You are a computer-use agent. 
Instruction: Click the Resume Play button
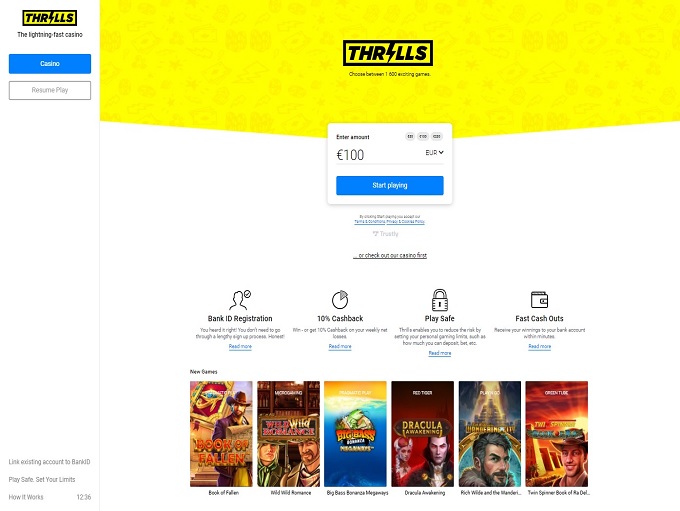pos(50,90)
